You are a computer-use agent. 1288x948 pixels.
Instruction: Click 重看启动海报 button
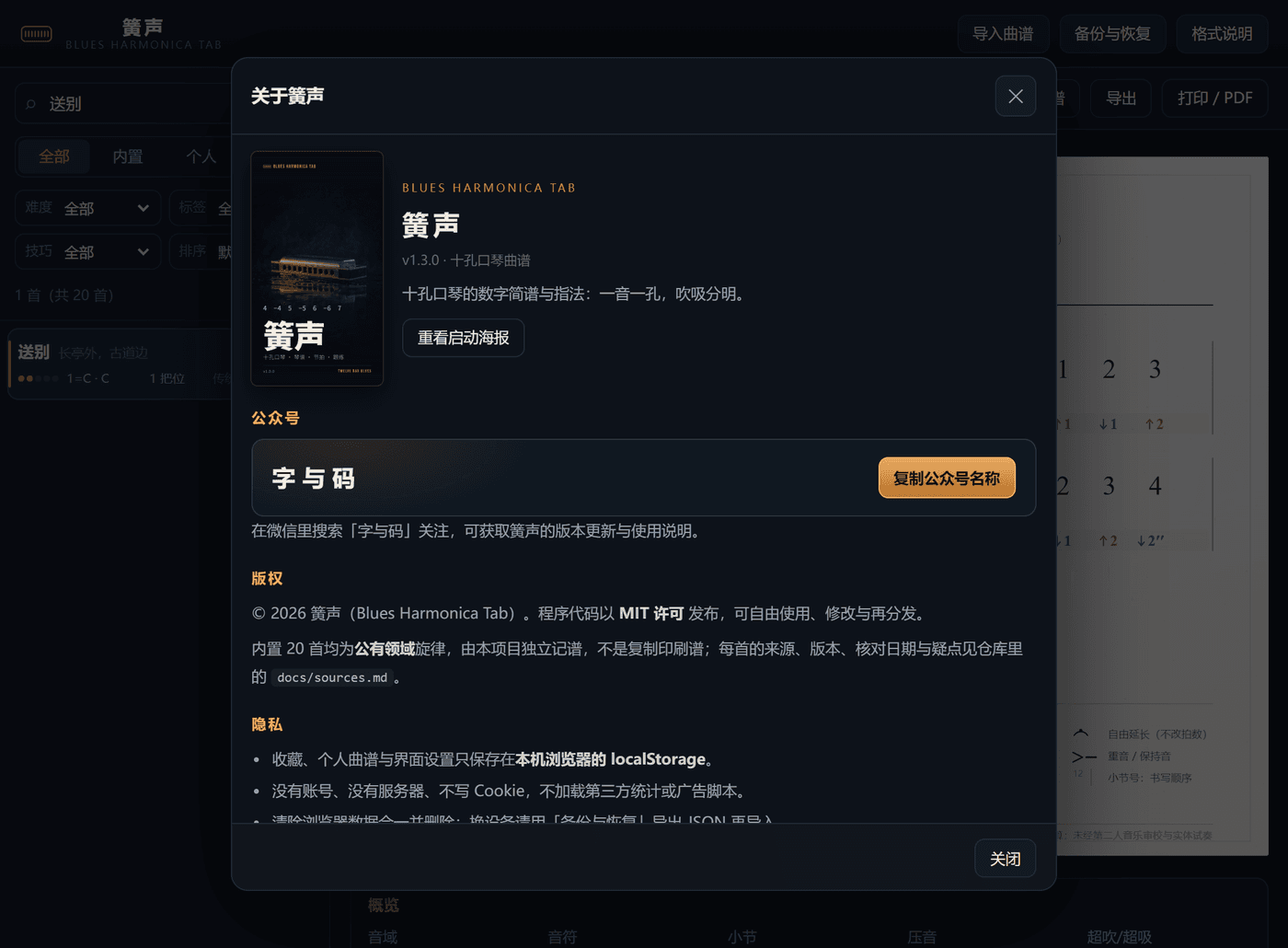pyautogui.click(x=464, y=338)
